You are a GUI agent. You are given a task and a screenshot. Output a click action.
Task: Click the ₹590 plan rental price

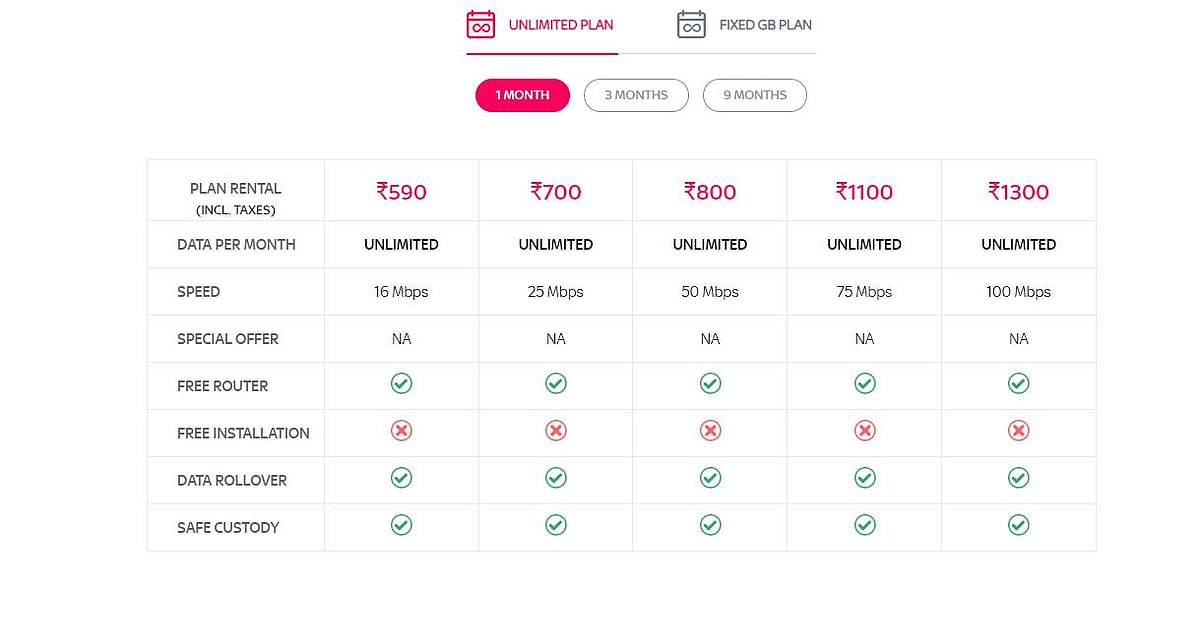click(401, 190)
